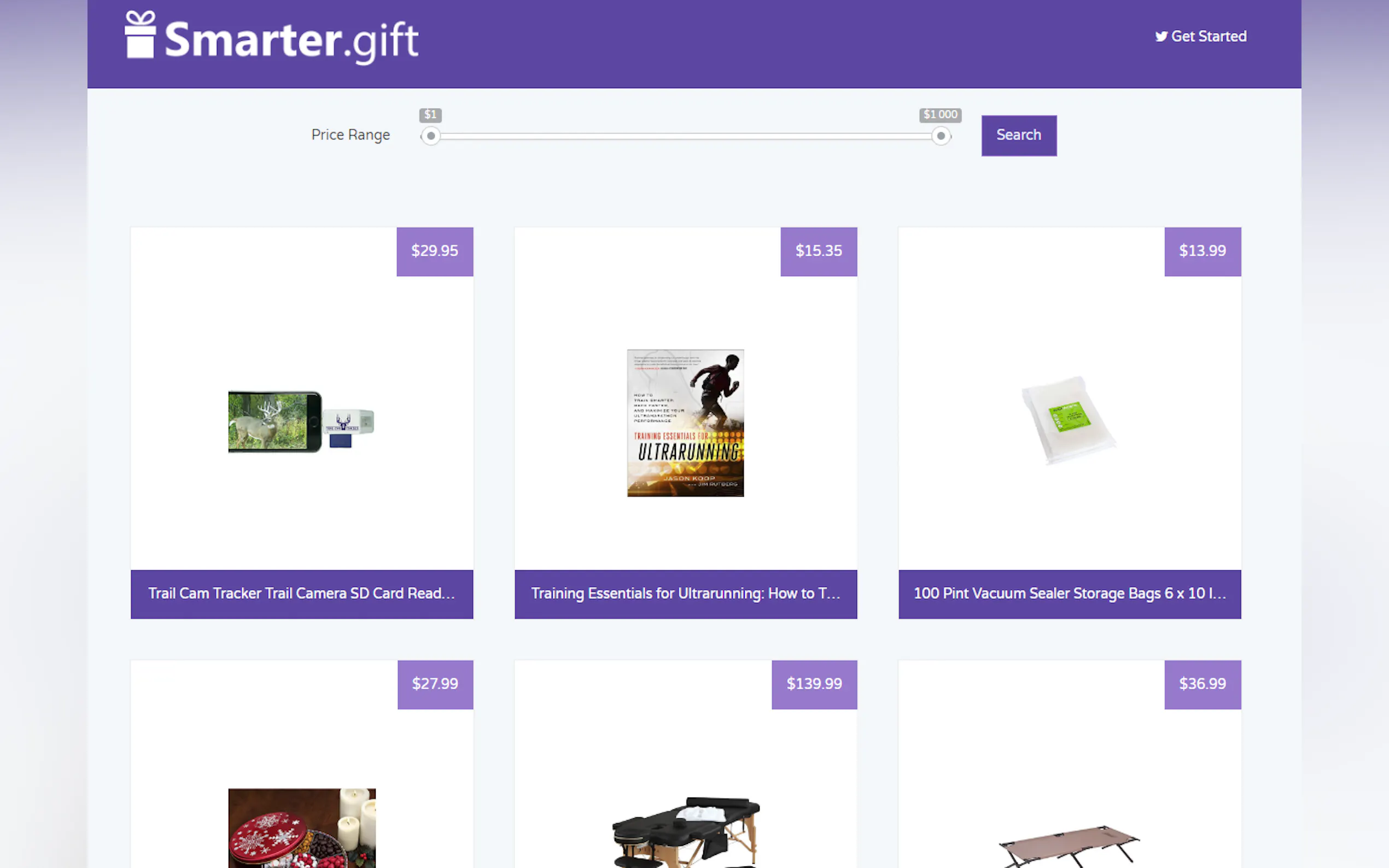This screenshot has width=1389, height=868.
Task: Click the maximum price slider handle
Action: pos(941,136)
